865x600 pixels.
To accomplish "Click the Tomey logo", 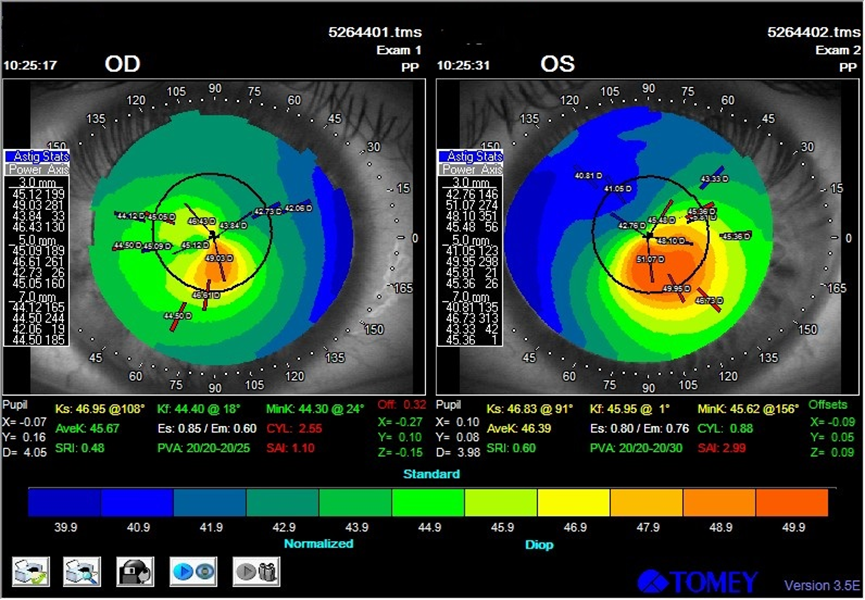I will pos(698,582).
